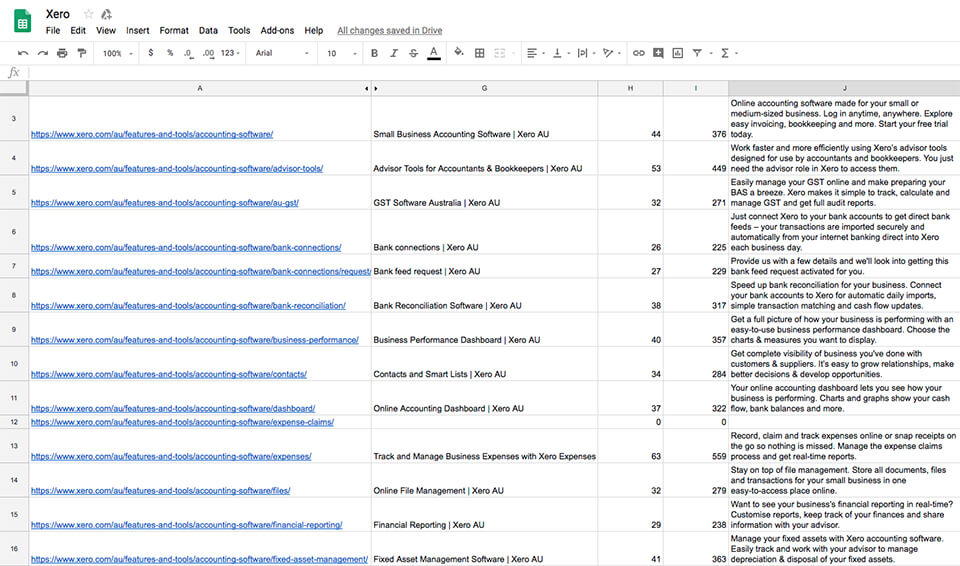The height and width of the screenshot is (566, 960).
Task: Select column A header
Action: point(200,88)
